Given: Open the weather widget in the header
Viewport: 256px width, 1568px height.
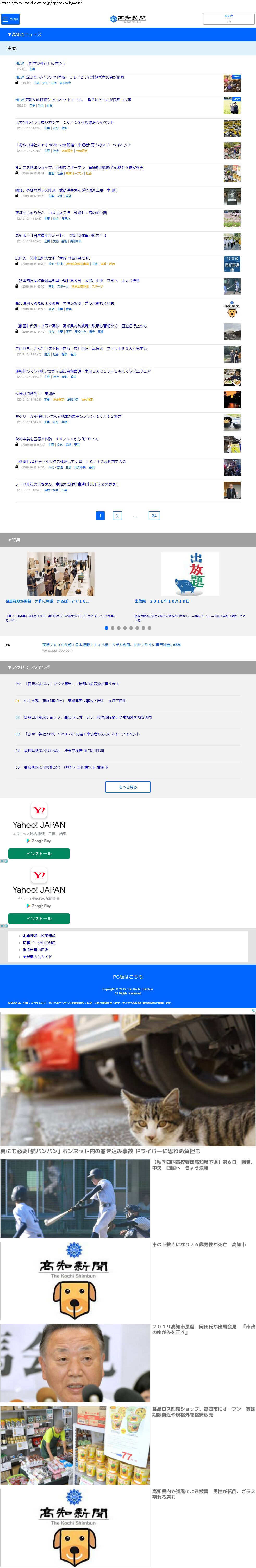Looking at the screenshot, I should pyautogui.click(x=229, y=19).
